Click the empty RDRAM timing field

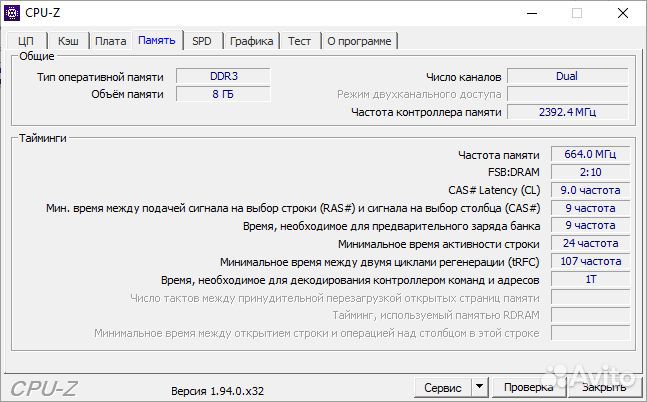[x=590, y=315]
